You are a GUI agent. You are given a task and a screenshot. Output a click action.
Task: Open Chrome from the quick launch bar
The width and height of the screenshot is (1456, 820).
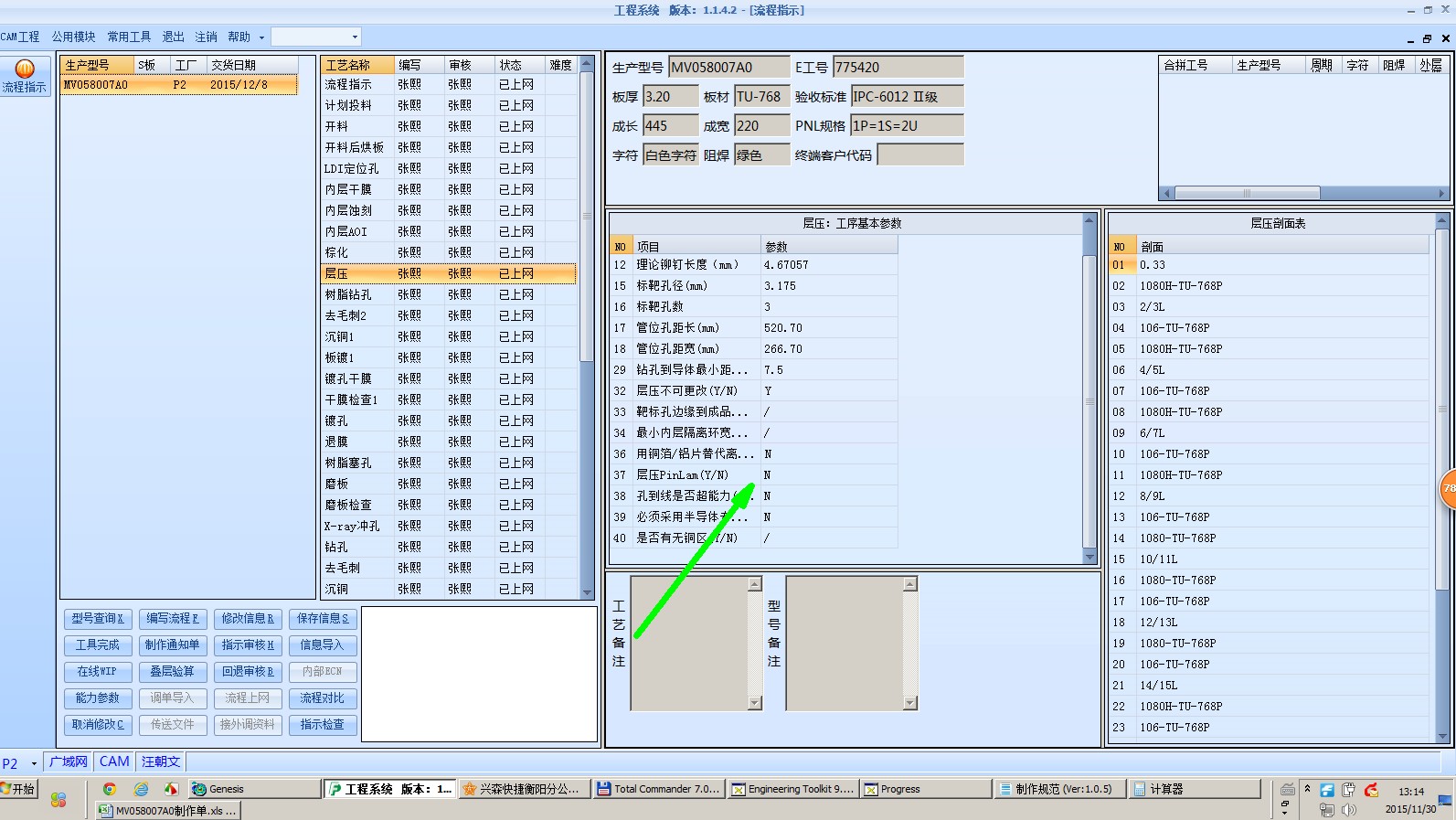[x=110, y=789]
